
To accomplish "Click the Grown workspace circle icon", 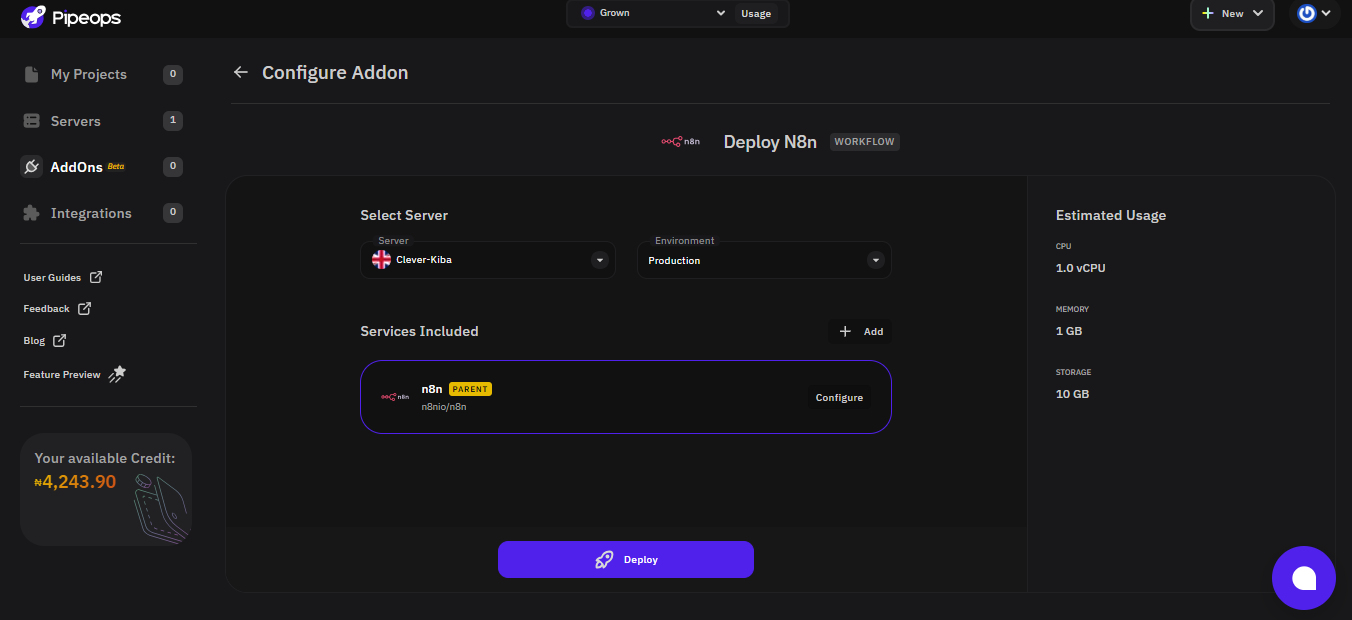I will 588,13.
